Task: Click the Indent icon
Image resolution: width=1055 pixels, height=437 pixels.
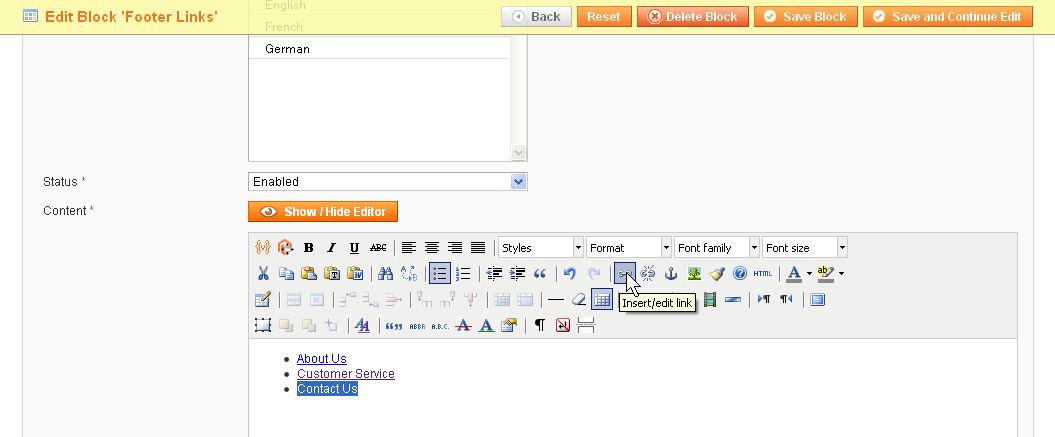Action: click(x=517, y=273)
